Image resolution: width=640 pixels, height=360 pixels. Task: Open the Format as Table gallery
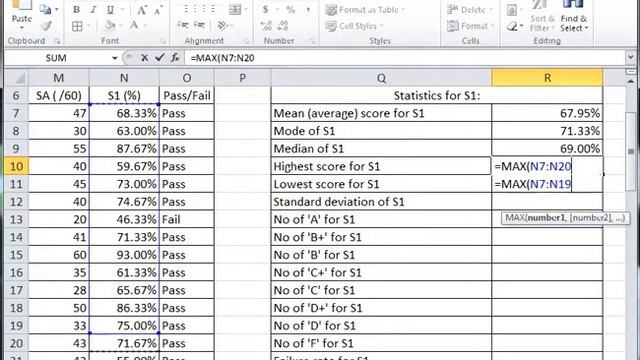365,9
